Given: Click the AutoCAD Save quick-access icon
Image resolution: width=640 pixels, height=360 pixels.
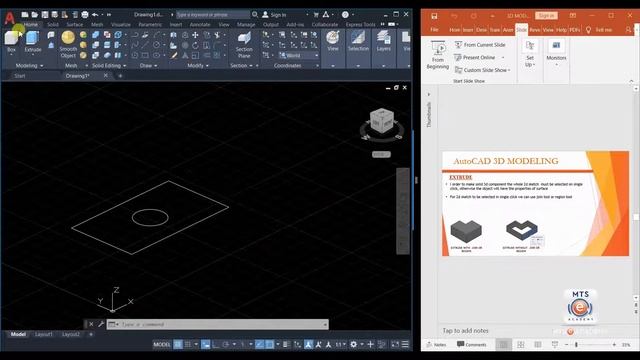Looking at the screenshot, I should coord(44,15).
